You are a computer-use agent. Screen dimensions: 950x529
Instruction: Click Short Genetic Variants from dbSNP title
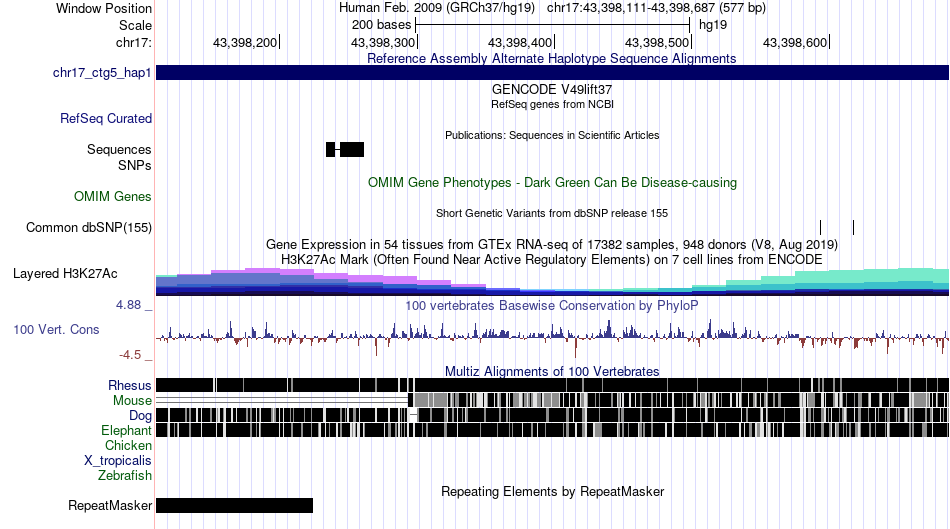pyautogui.click(x=552, y=213)
